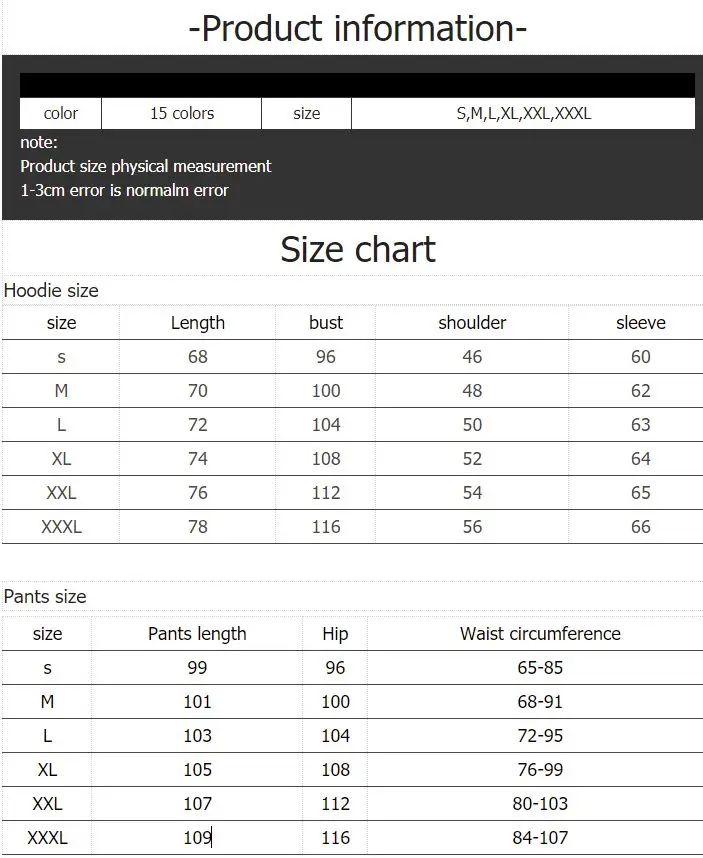Select the "sleeve" column header
The width and height of the screenshot is (703, 858).
[640, 323]
